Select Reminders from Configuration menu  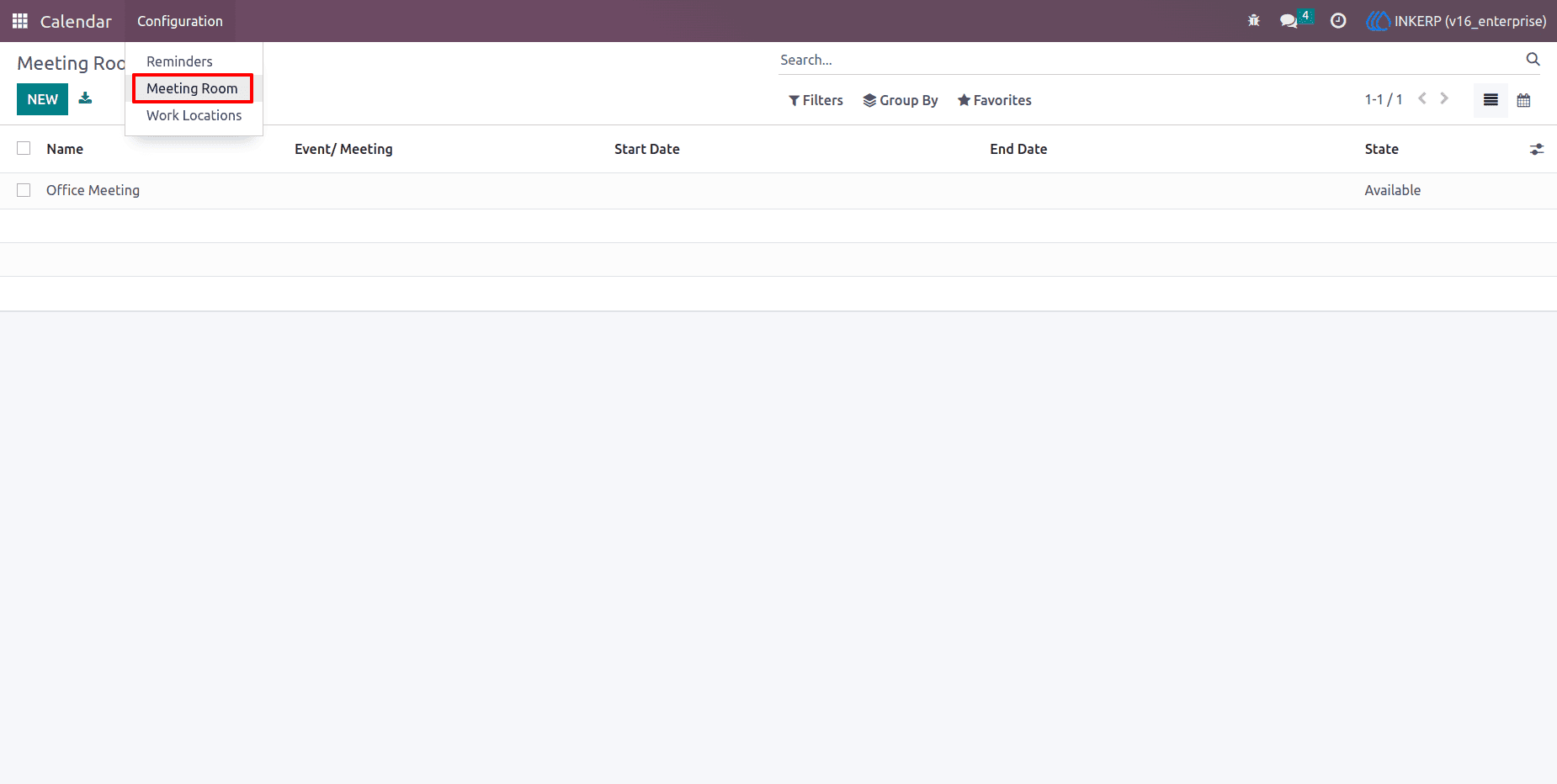click(179, 61)
